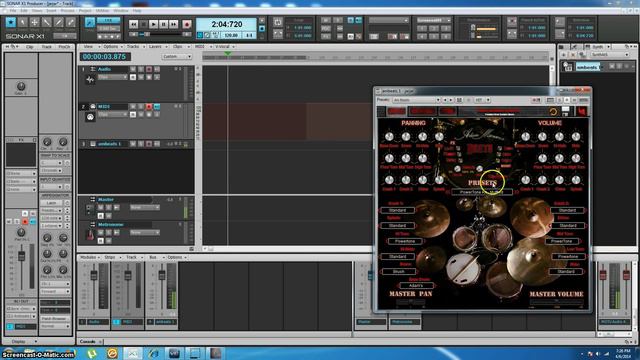640x360 pixels.
Task: Open the Master bus output dropdown
Action: [145, 207]
